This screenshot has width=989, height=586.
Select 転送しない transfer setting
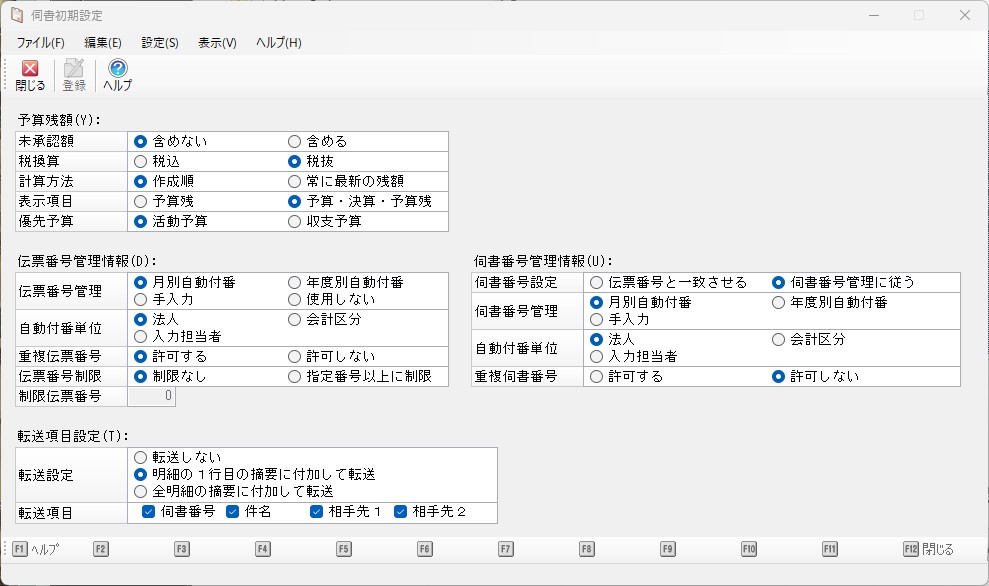(141, 457)
